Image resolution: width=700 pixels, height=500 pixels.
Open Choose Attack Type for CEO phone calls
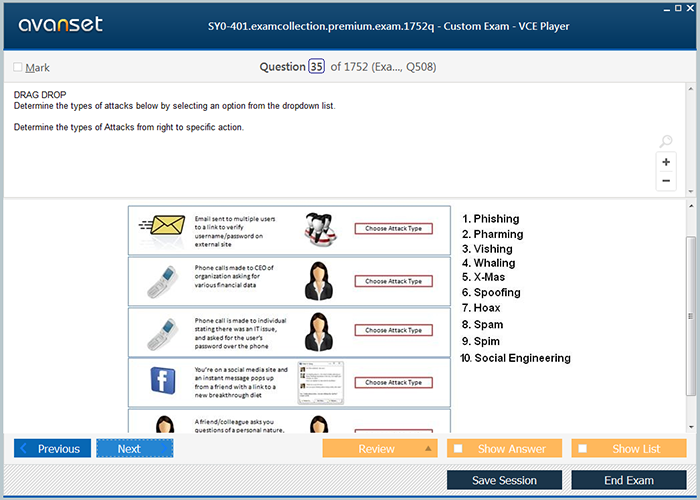coord(393,281)
